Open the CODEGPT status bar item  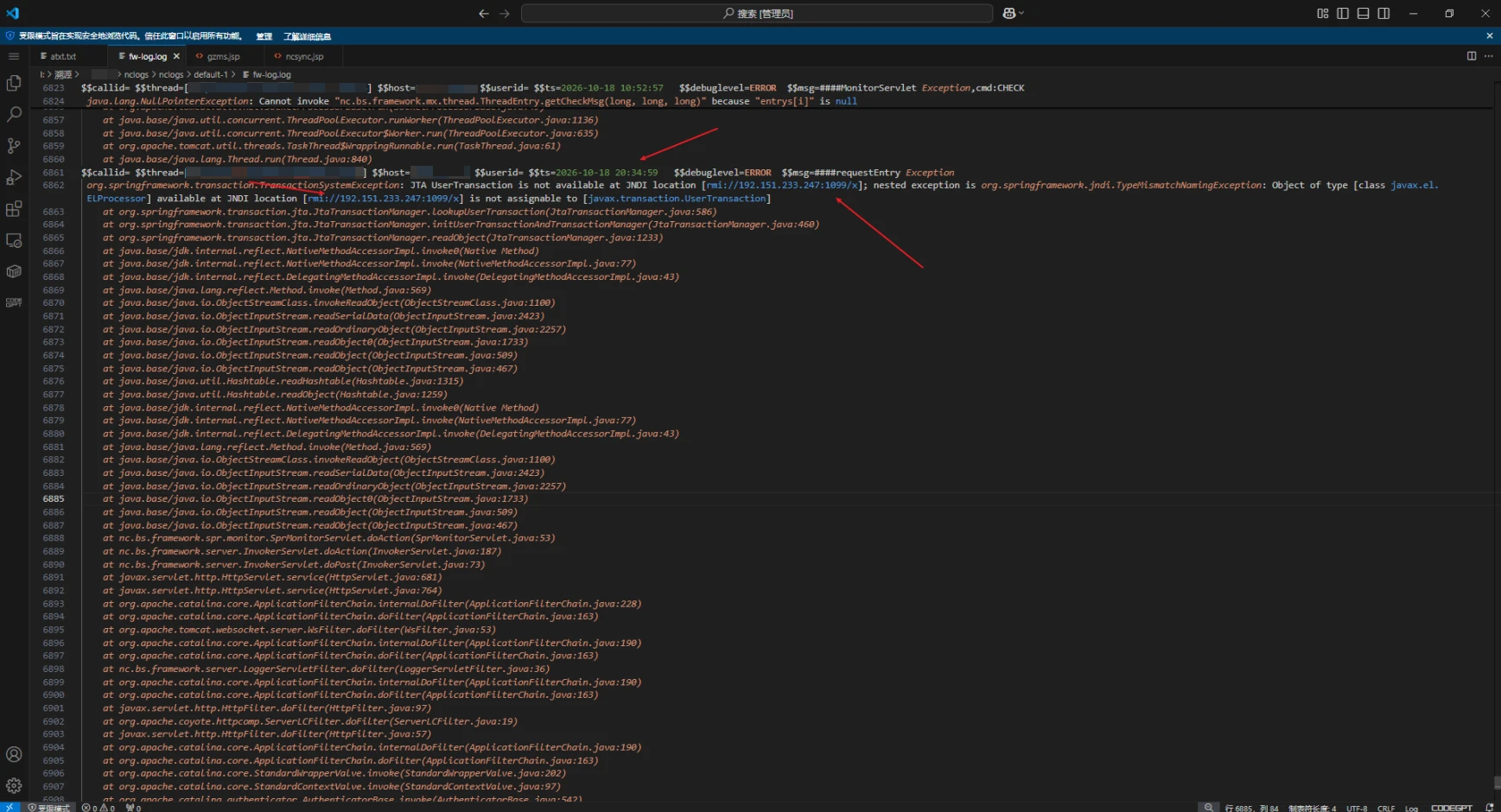1451,808
